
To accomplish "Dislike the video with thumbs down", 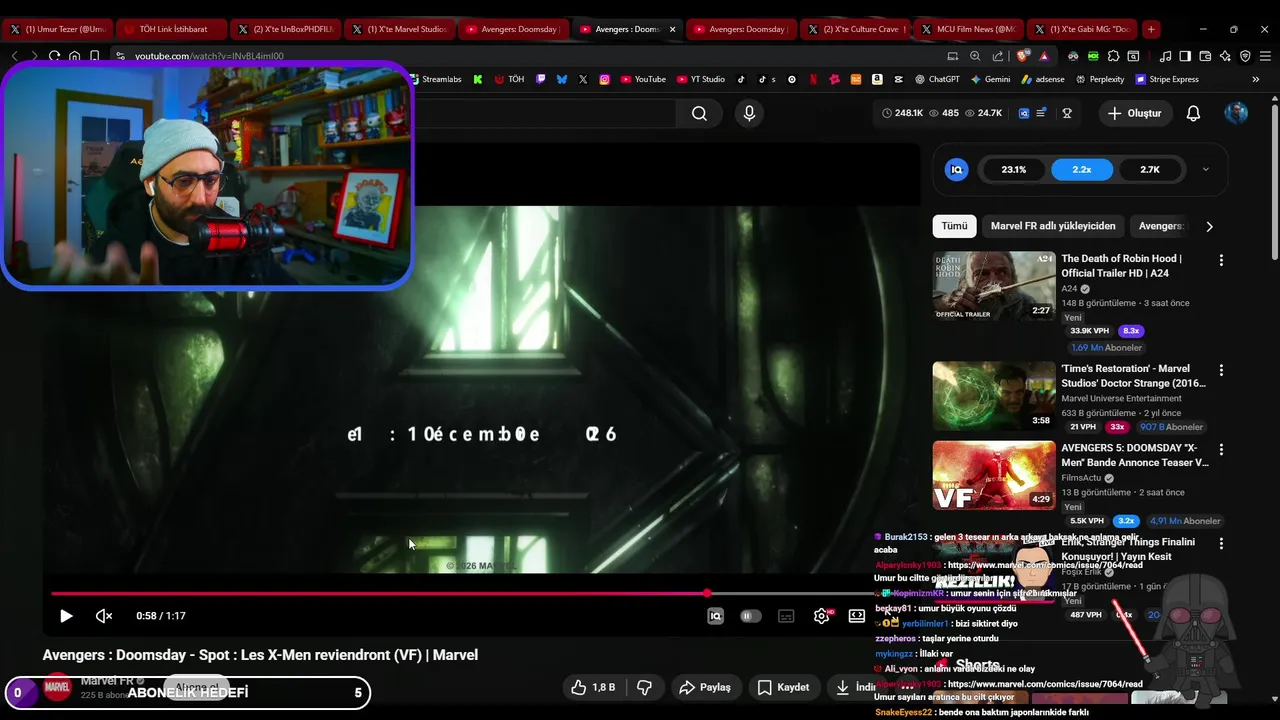I will [645, 688].
